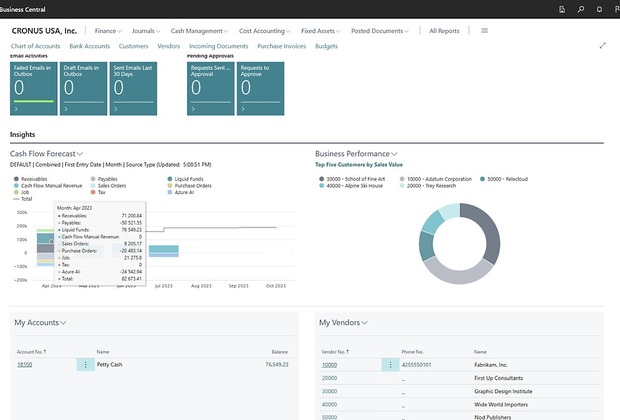This screenshot has width=620, height=420.
Task: Toggle Sales Orders legend item
Action: pyautogui.click(x=108, y=185)
